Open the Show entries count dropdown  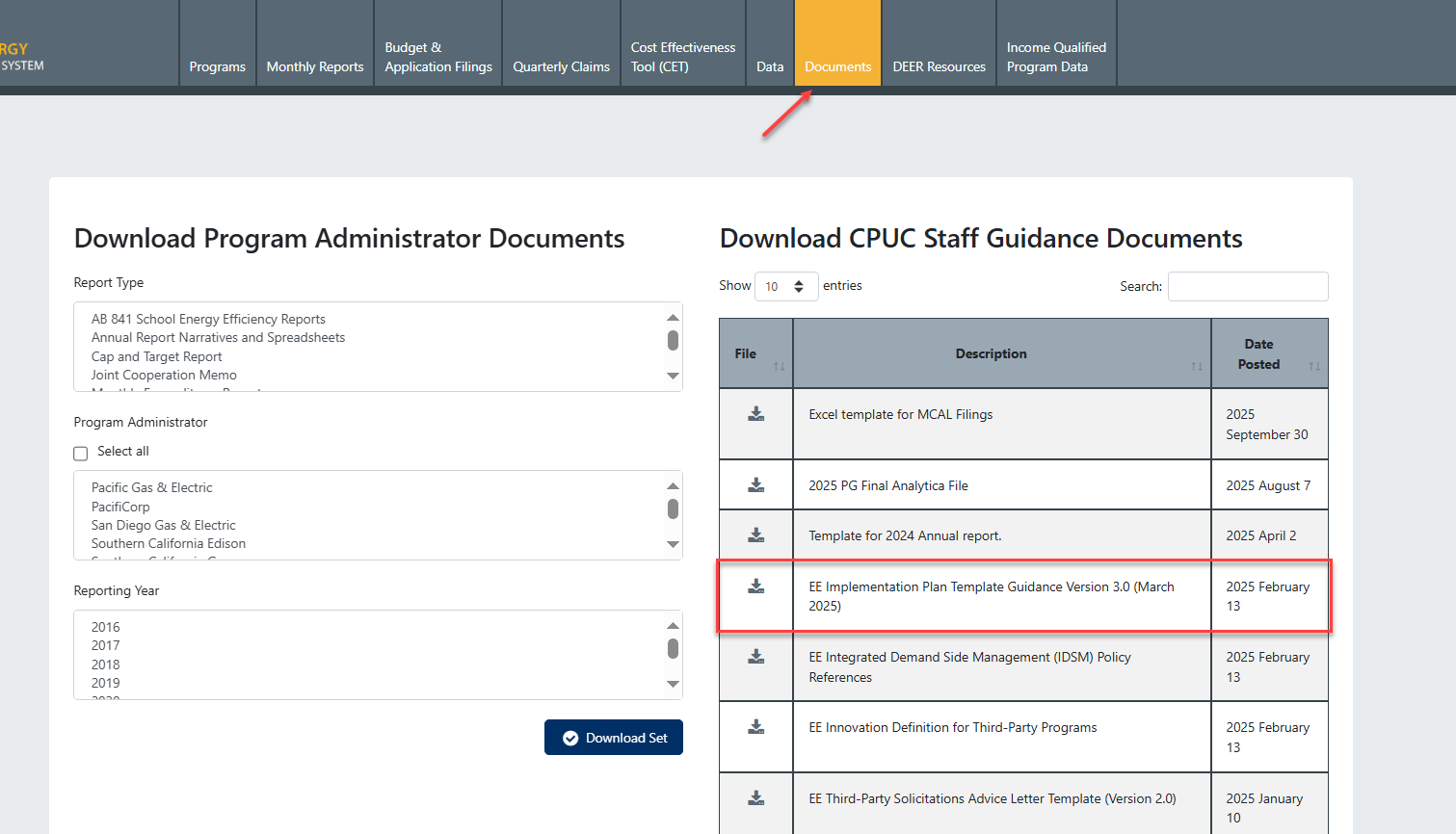click(x=786, y=286)
